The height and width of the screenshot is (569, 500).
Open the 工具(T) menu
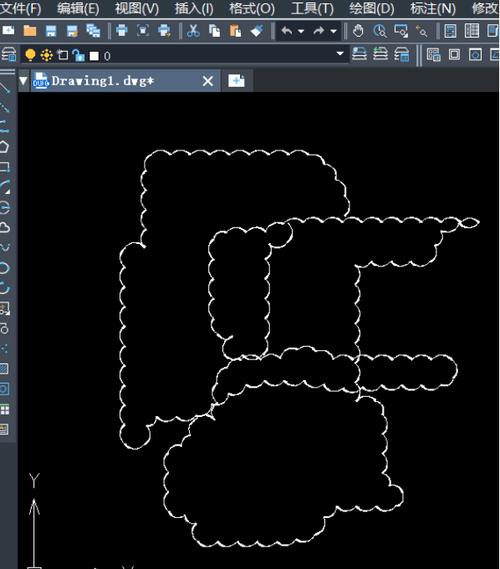tap(312, 8)
